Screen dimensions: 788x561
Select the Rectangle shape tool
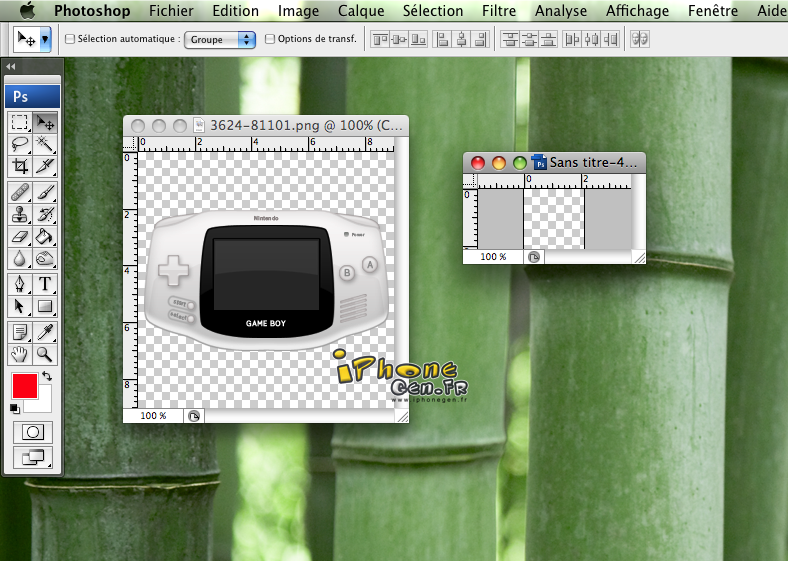click(45, 306)
